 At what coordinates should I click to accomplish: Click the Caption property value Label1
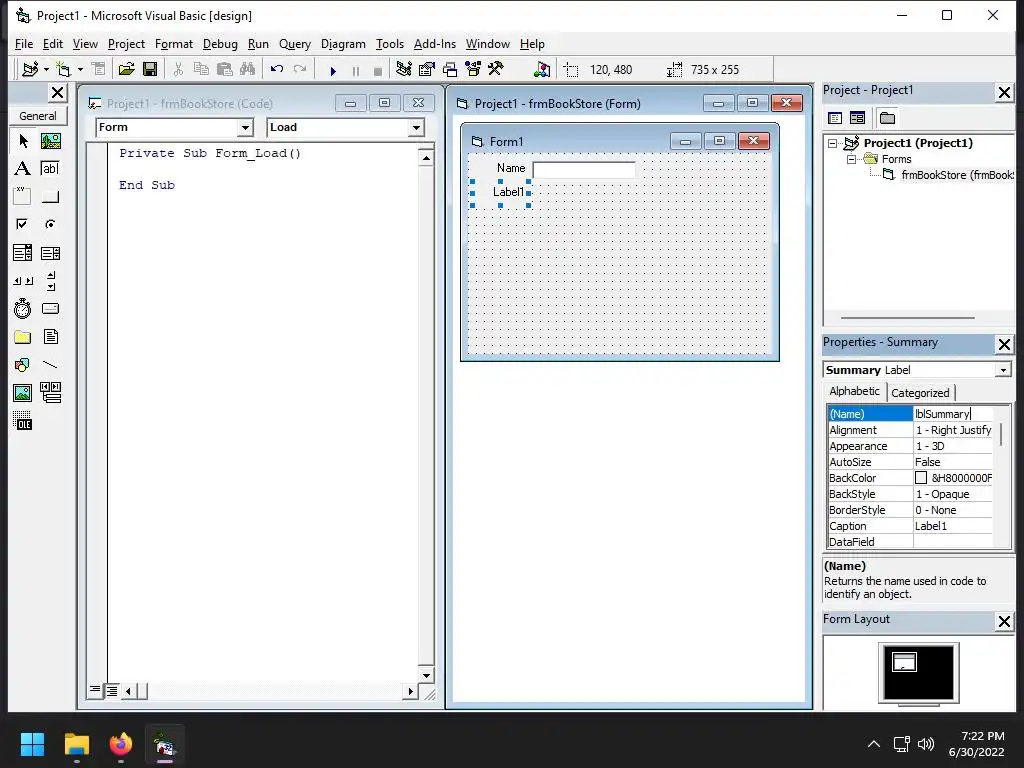coord(953,526)
